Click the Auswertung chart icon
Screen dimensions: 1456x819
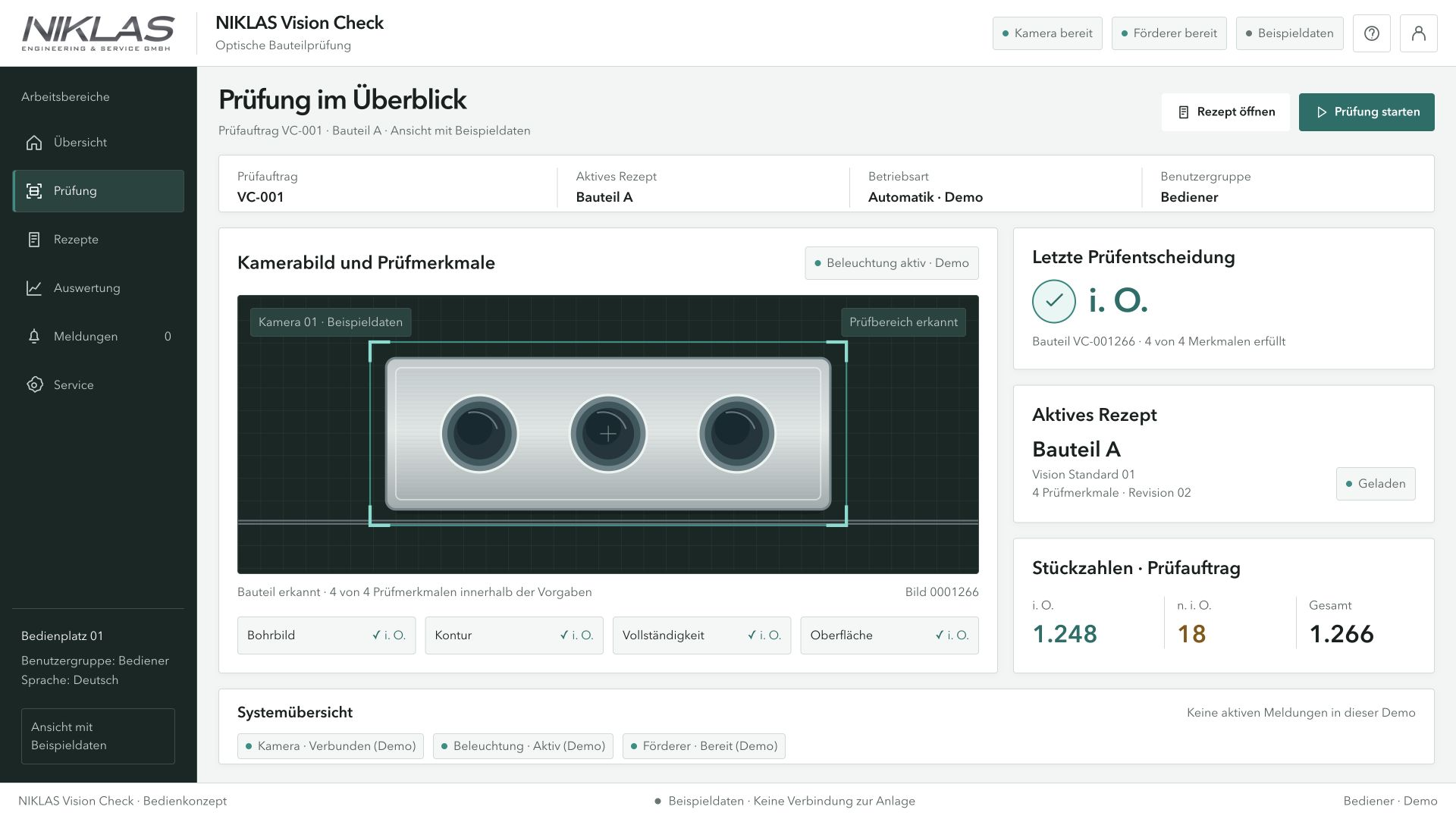[34, 288]
